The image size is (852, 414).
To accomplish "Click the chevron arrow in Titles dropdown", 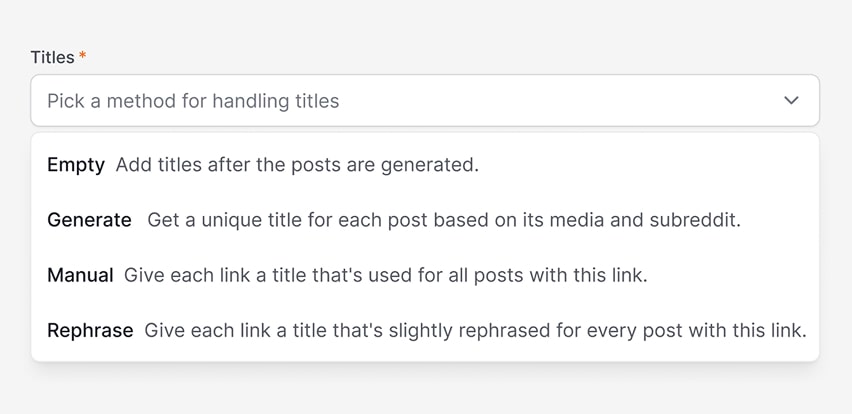I will 791,101.
